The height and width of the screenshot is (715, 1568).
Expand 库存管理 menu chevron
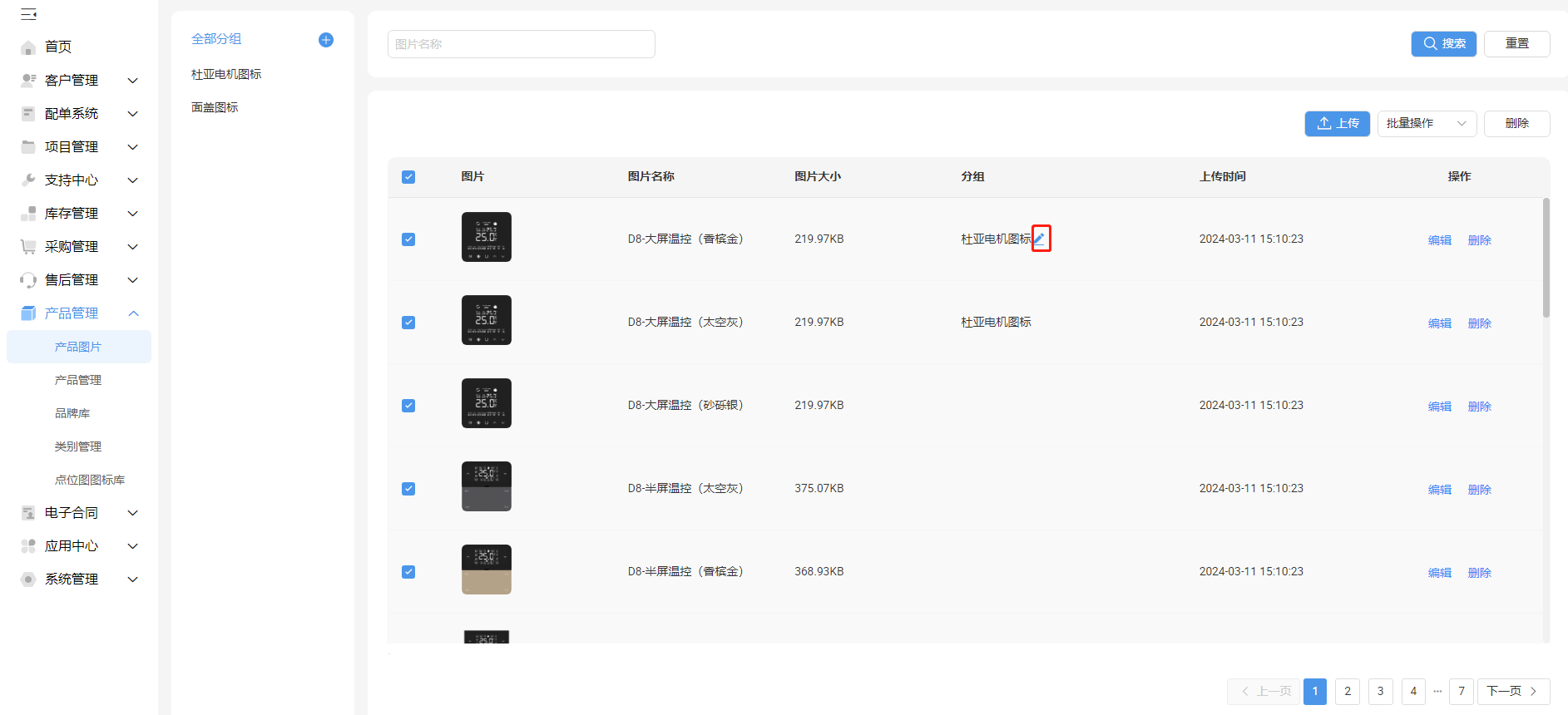132,214
